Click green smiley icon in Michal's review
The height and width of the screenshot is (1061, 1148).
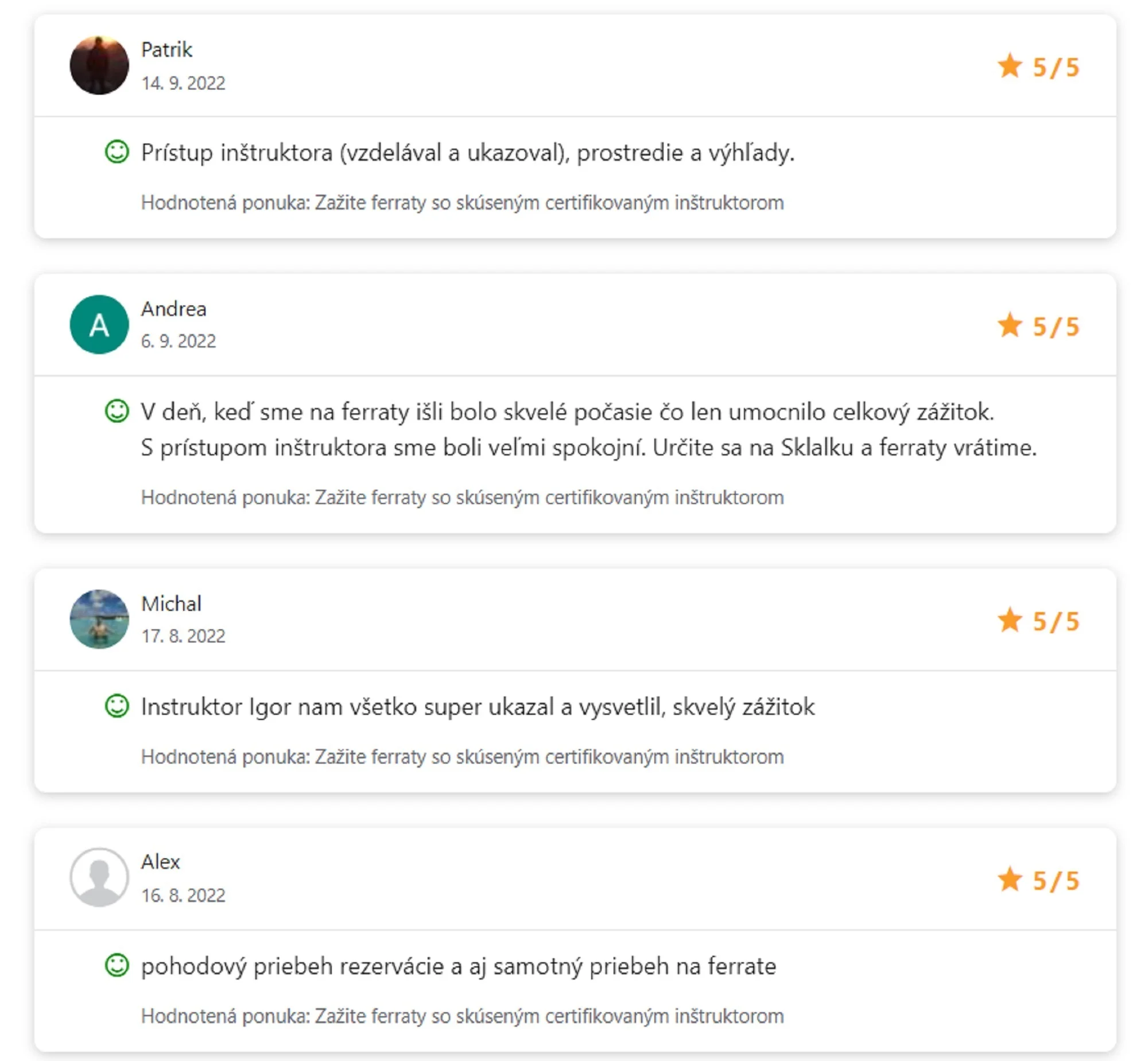(117, 706)
